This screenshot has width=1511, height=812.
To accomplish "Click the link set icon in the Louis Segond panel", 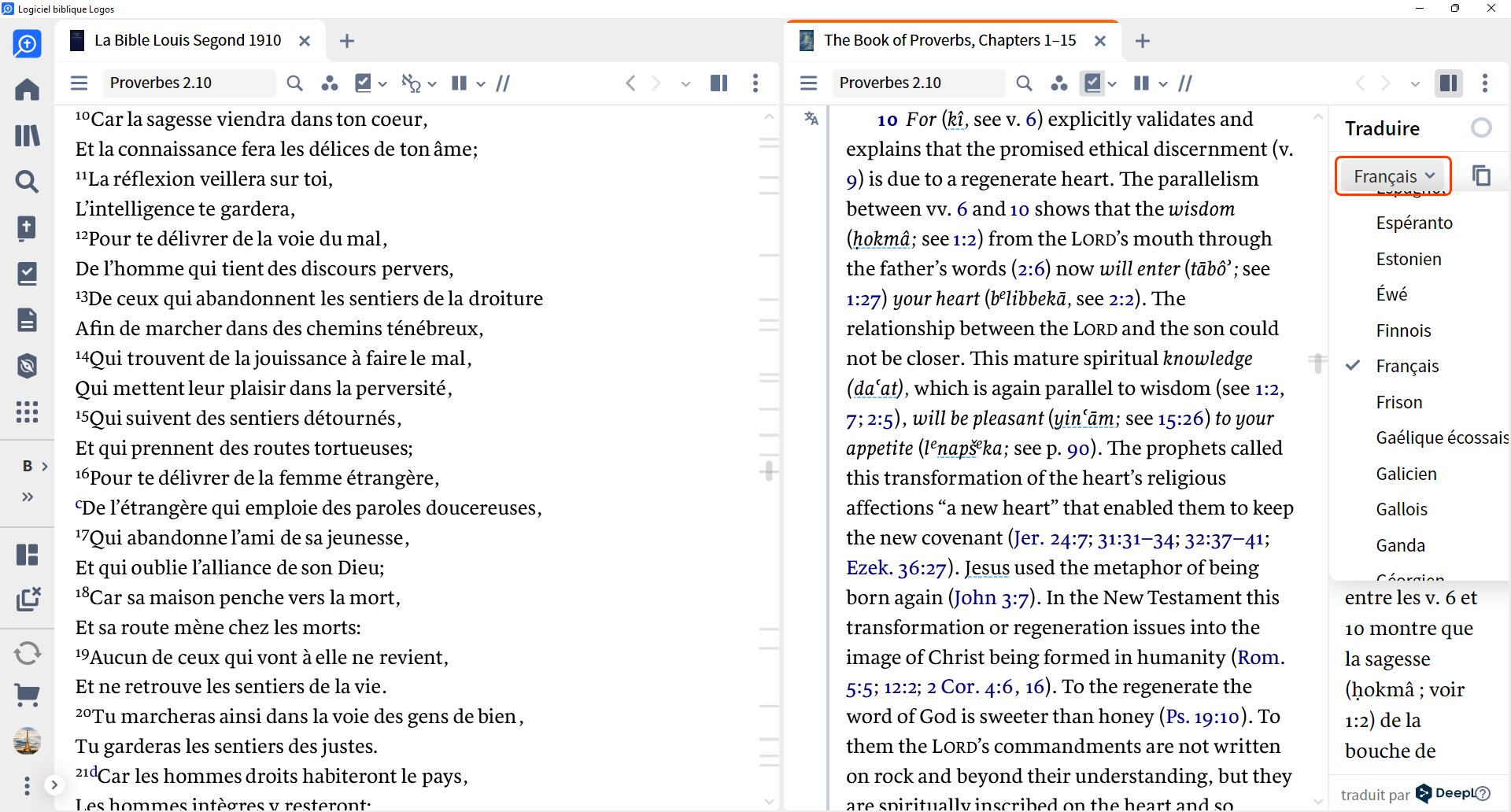I will coord(330,83).
